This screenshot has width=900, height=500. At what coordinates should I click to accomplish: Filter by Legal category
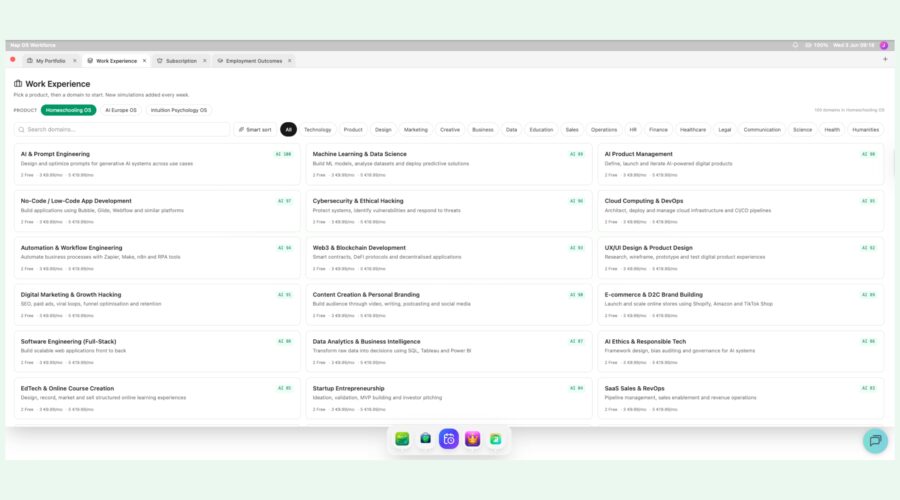[725, 130]
